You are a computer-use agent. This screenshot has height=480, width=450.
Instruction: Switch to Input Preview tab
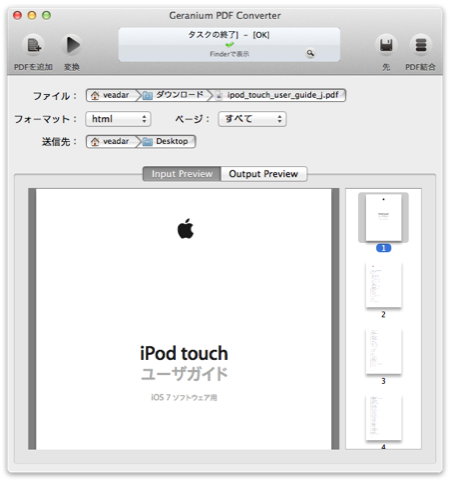182,174
